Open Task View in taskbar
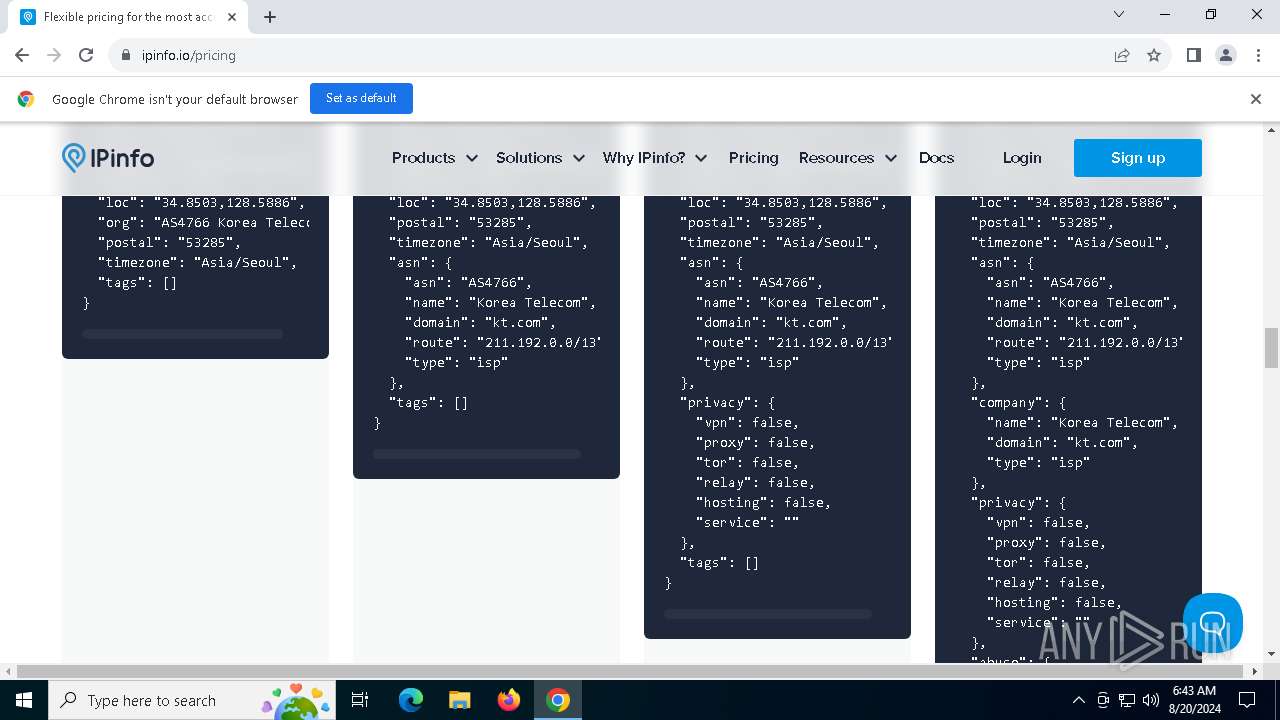Viewport: 1280px width, 720px height. [360, 700]
